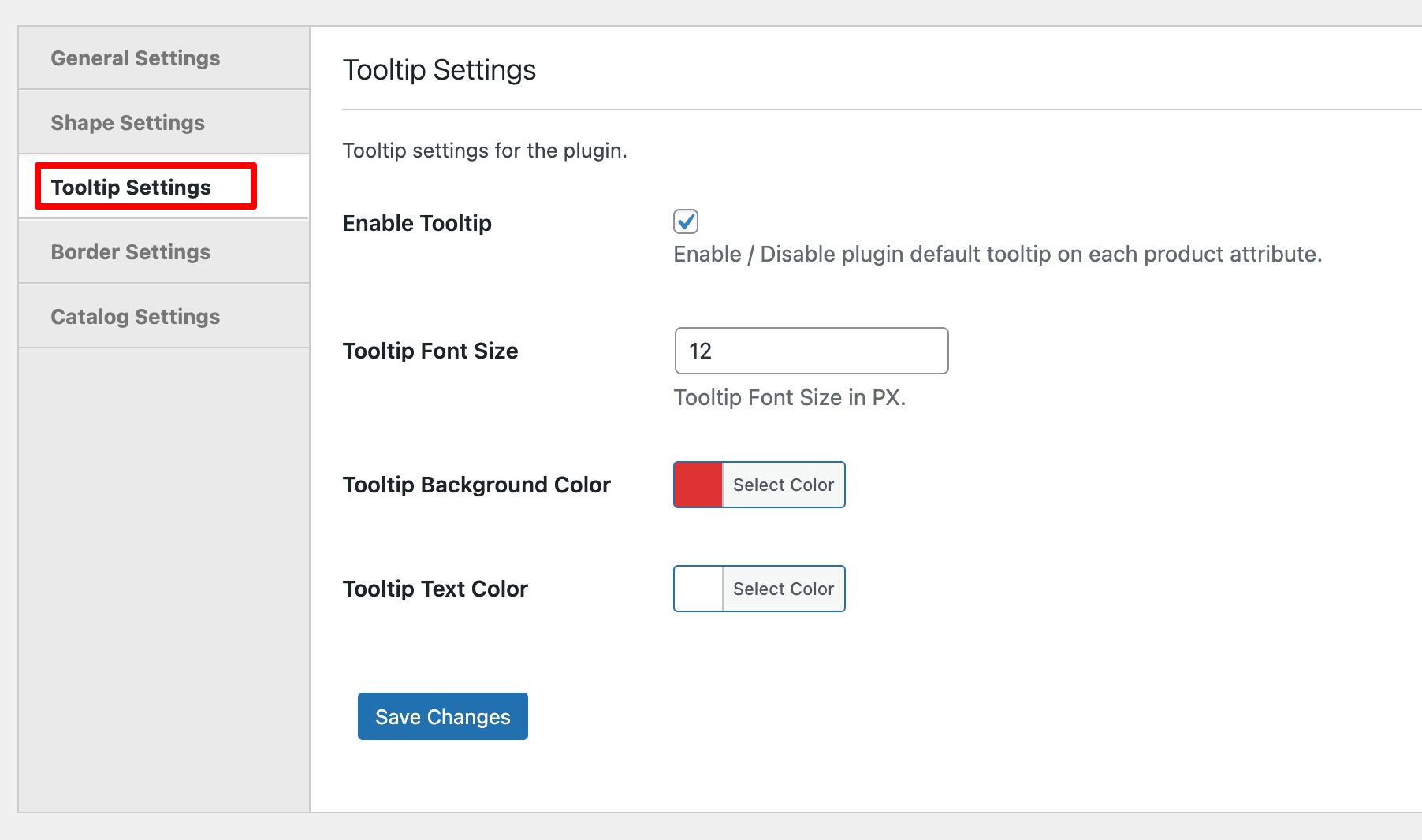This screenshot has width=1422, height=840.
Task: Save the tooltip settings changes
Action: tap(442, 716)
